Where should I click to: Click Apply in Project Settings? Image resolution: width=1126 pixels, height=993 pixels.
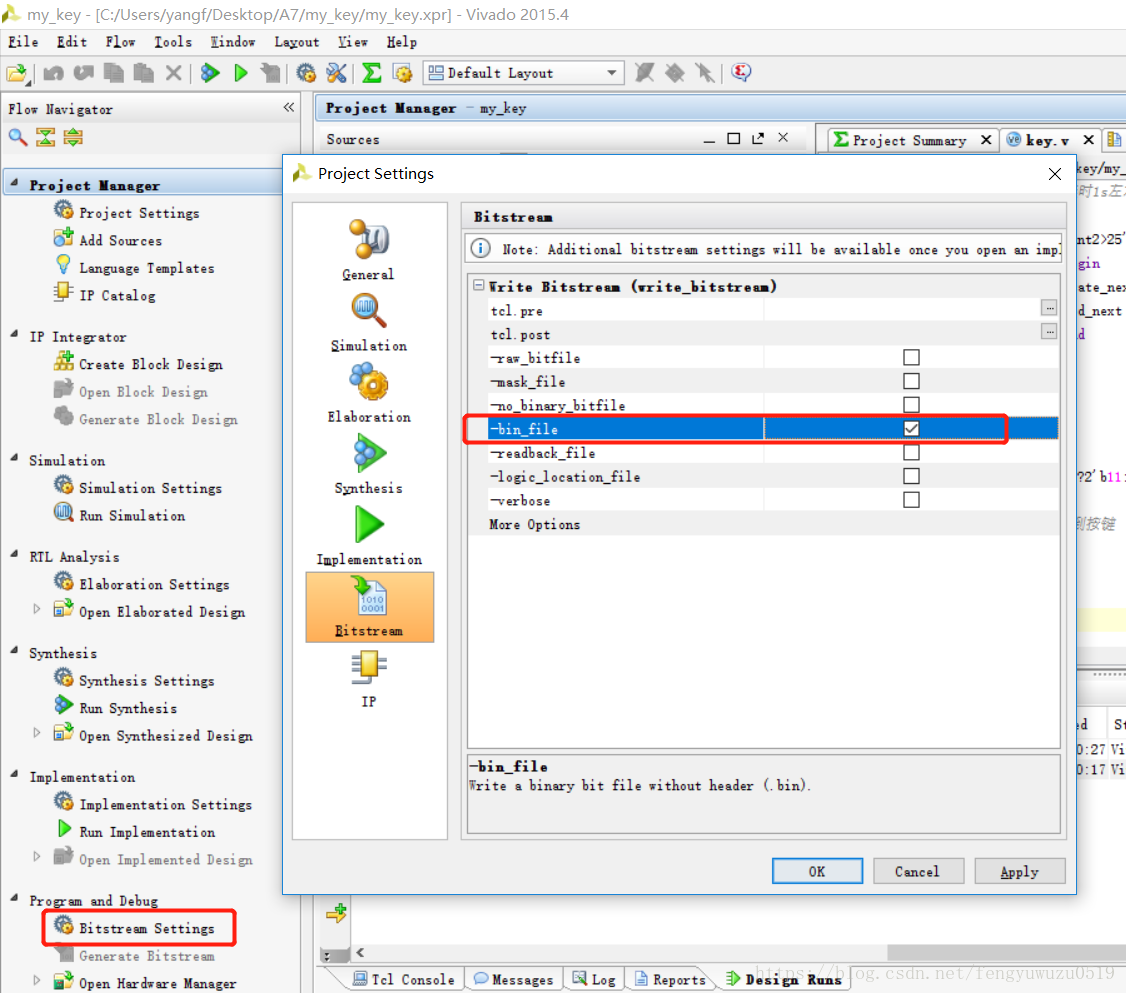1019,871
